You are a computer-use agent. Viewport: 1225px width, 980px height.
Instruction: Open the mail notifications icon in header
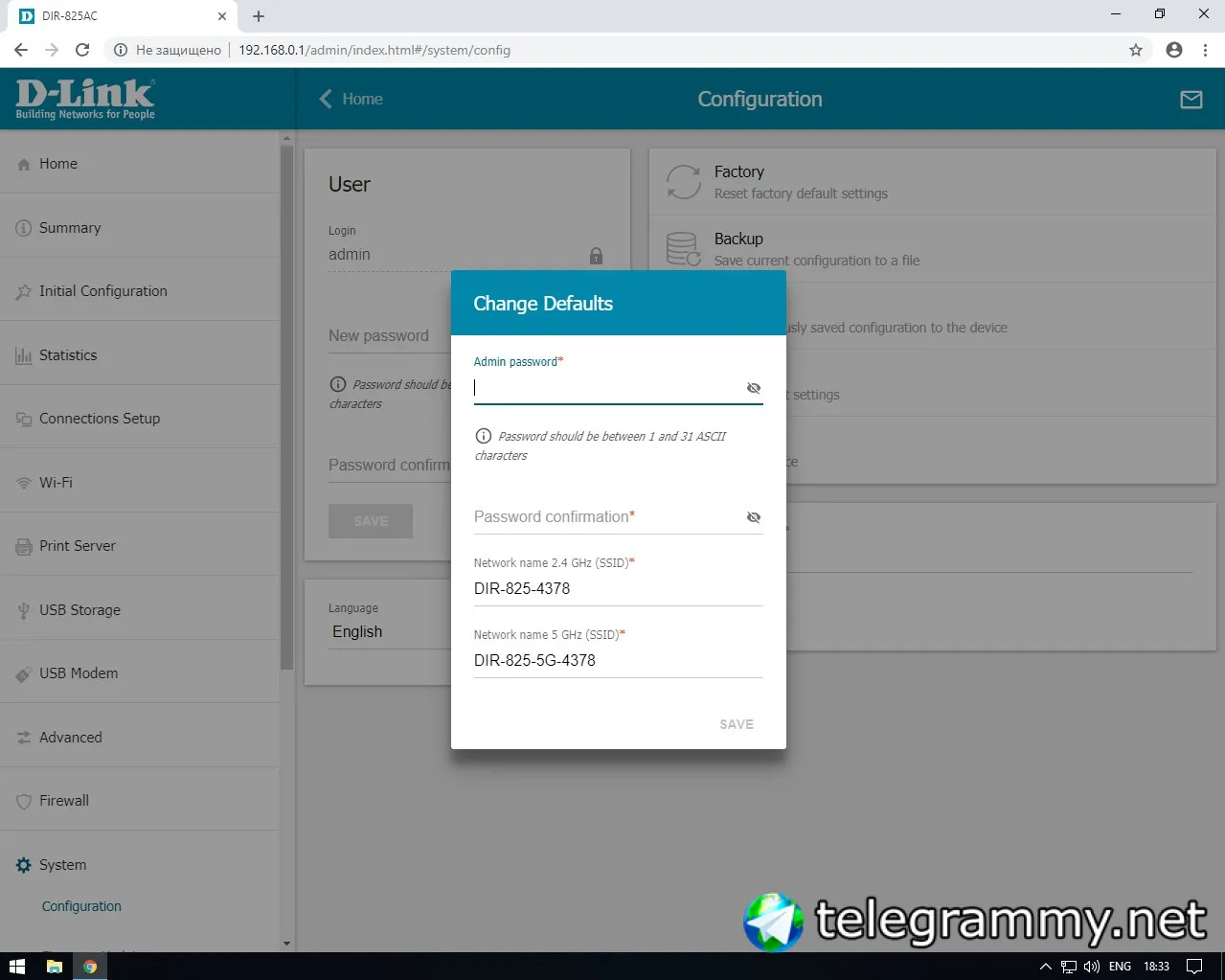pos(1191,100)
